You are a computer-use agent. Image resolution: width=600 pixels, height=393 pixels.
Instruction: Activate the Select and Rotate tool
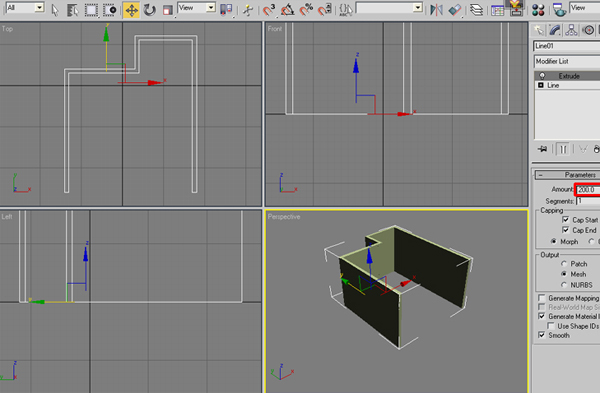click(x=150, y=10)
